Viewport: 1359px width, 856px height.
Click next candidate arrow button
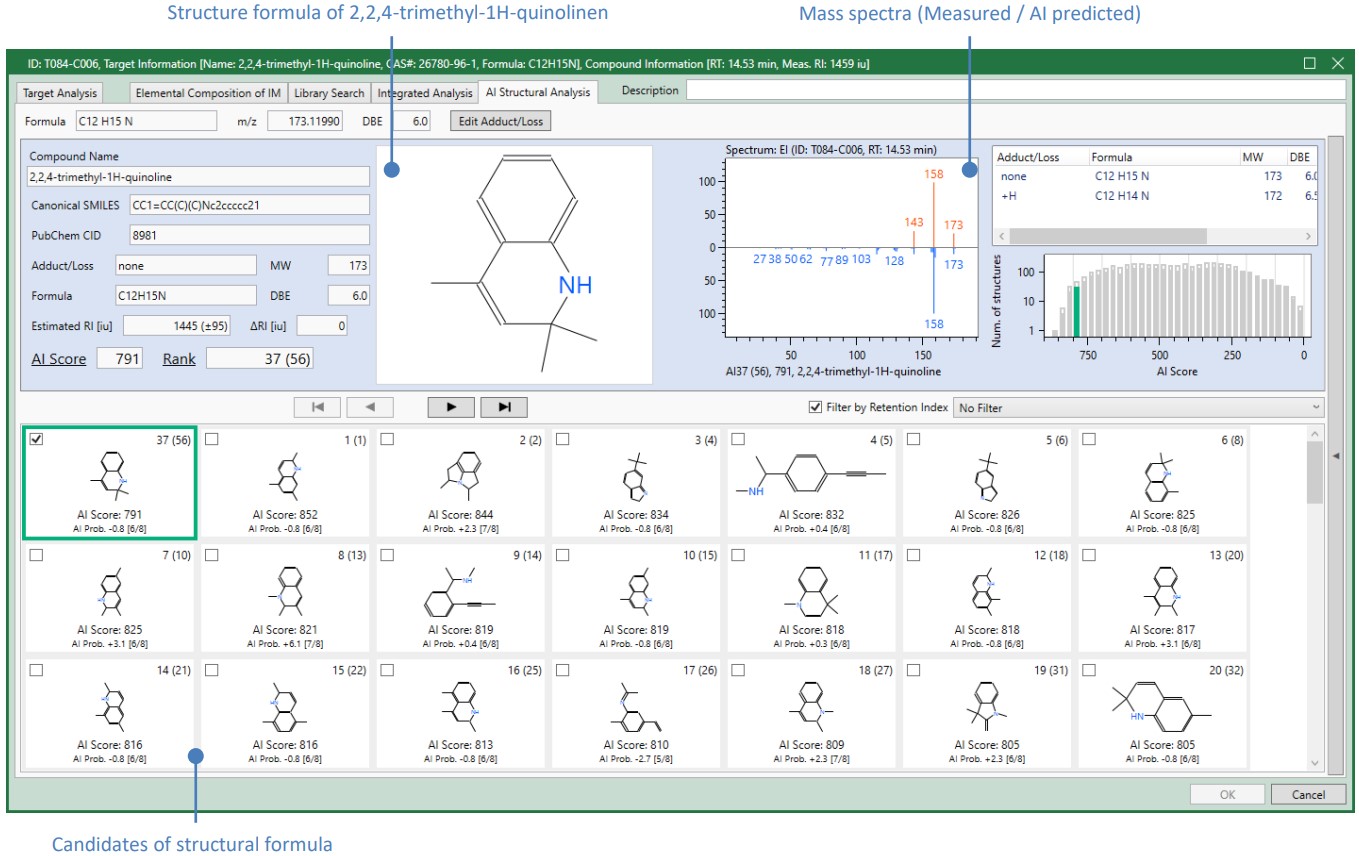click(451, 407)
